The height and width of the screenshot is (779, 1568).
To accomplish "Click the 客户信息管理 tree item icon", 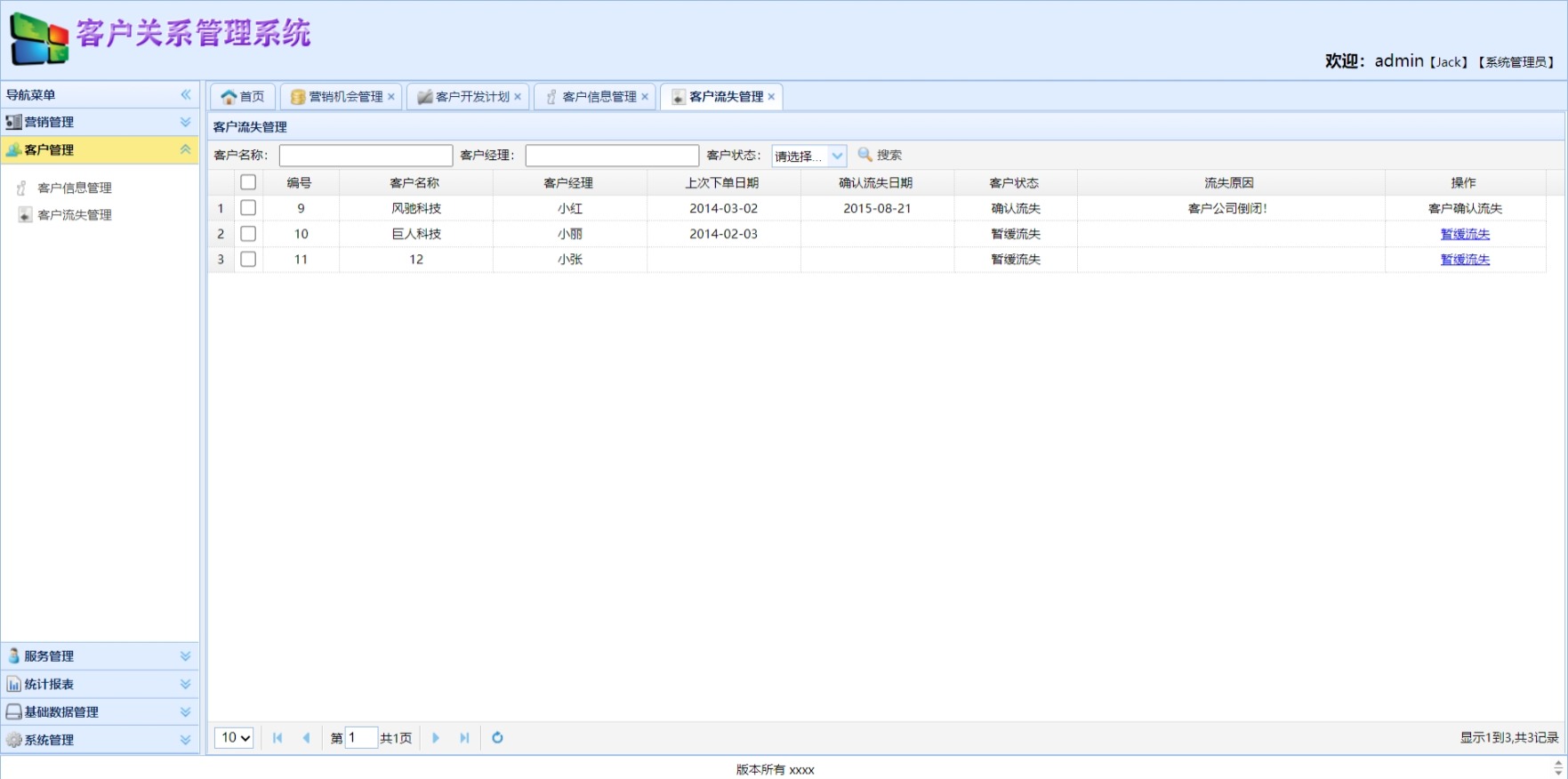I will (x=23, y=188).
